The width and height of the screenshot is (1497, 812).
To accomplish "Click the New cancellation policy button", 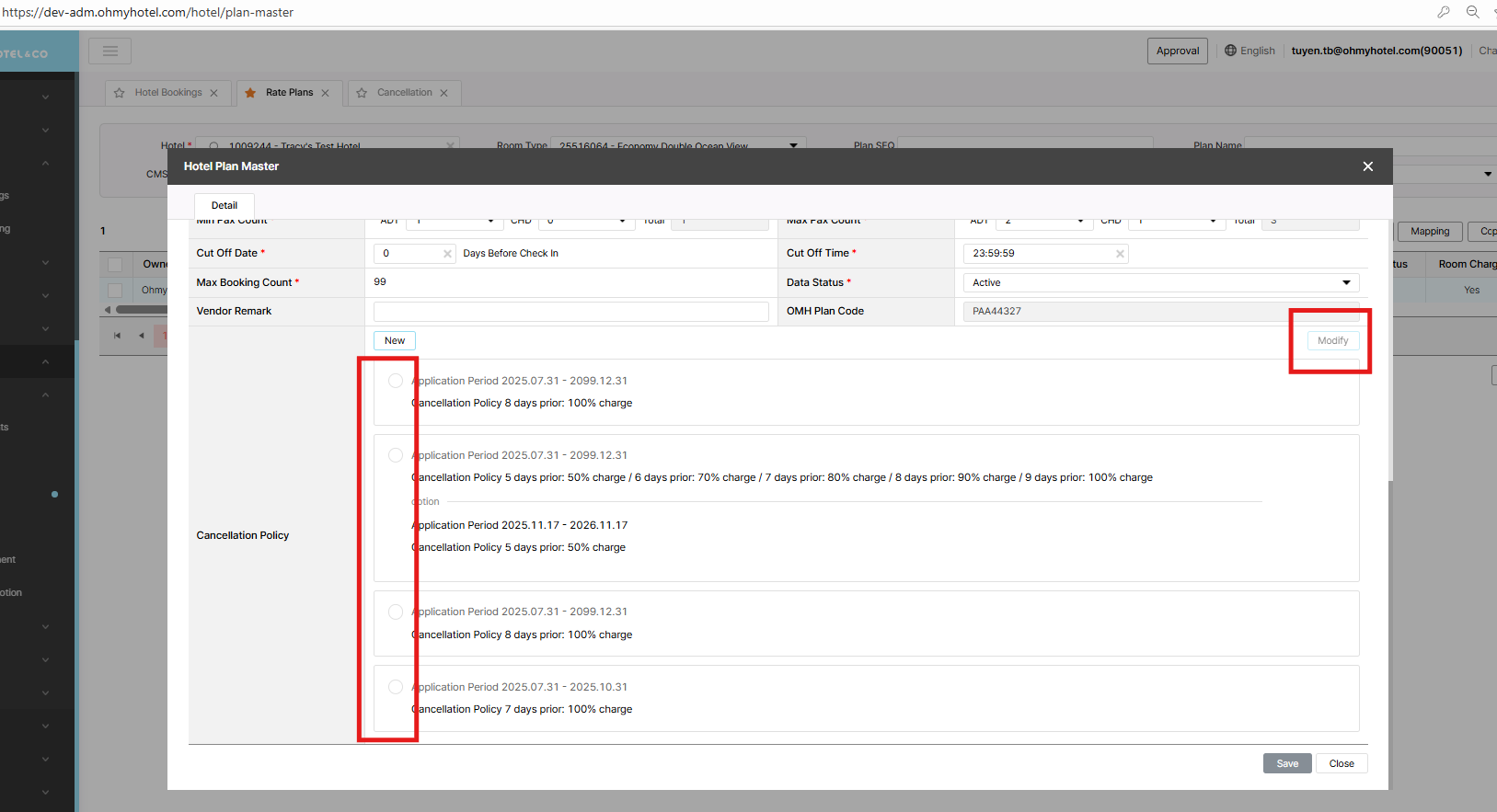I will click(395, 341).
